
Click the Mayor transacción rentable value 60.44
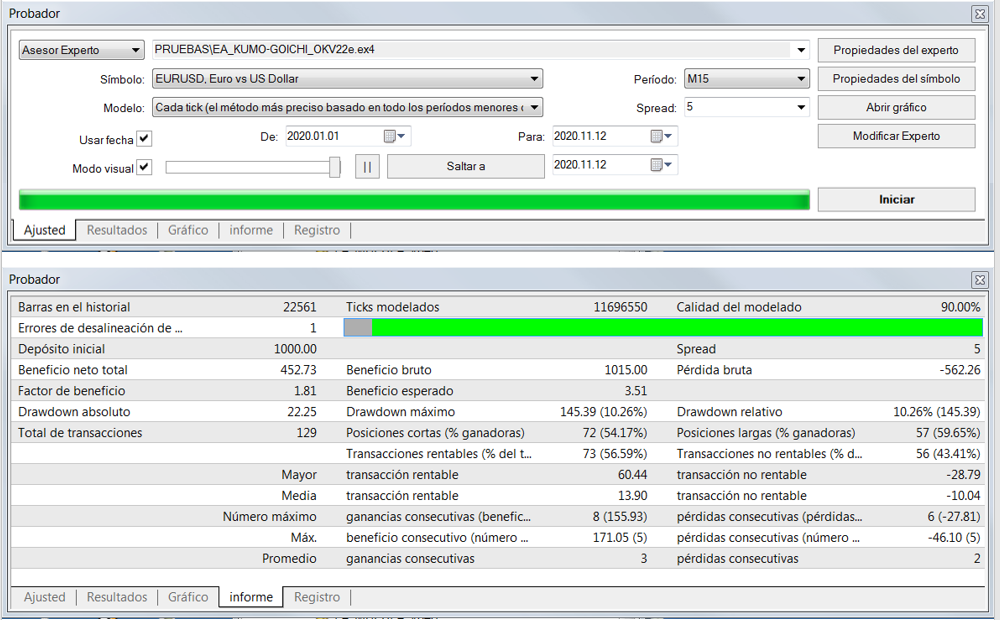(x=633, y=475)
